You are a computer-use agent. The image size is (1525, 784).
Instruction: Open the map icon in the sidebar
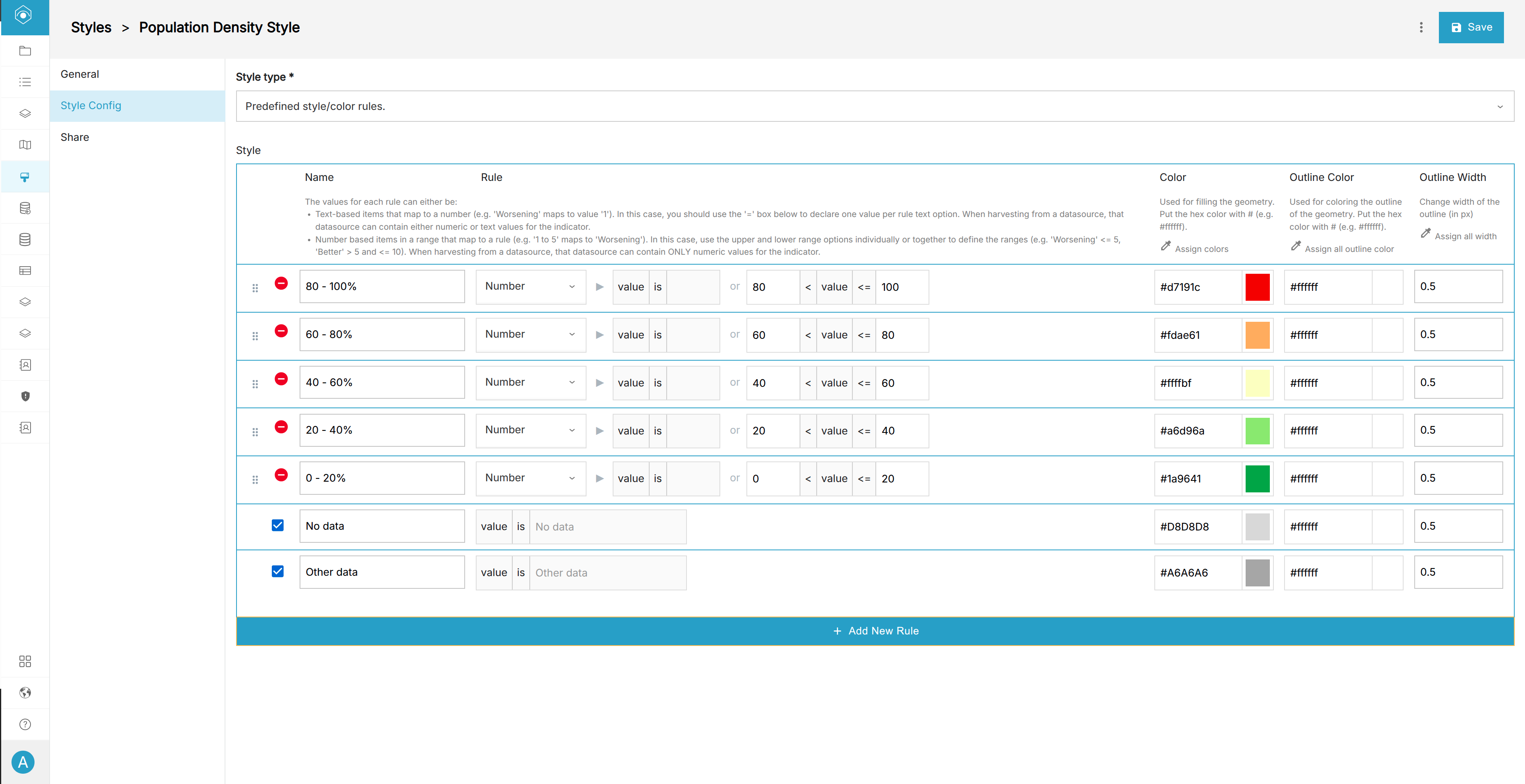pyautogui.click(x=25, y=145)
